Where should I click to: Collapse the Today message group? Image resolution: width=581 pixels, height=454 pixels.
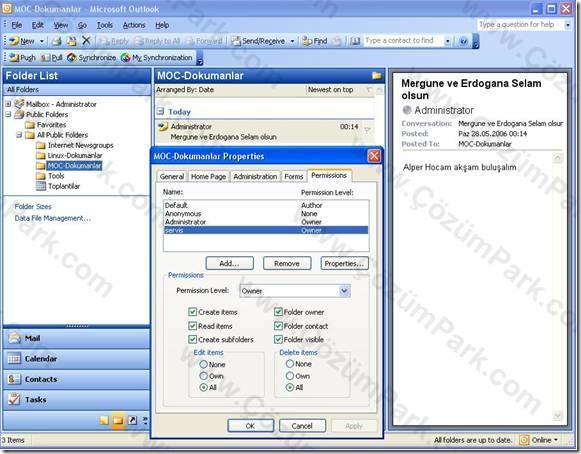pos(160,111)
